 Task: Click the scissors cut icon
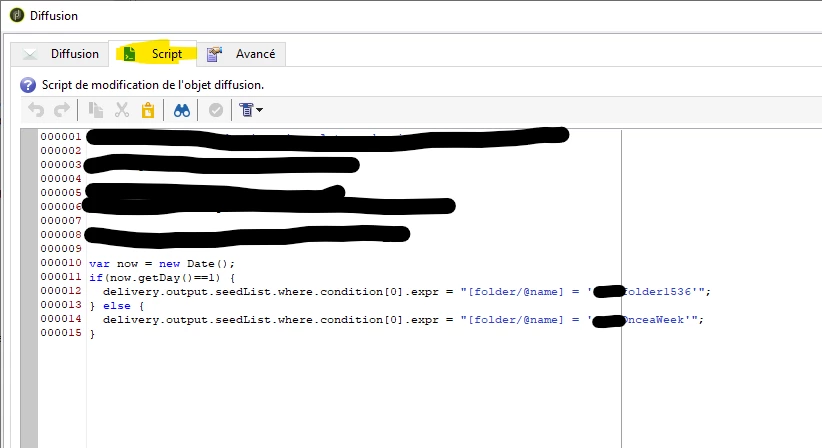pos(122,110)
